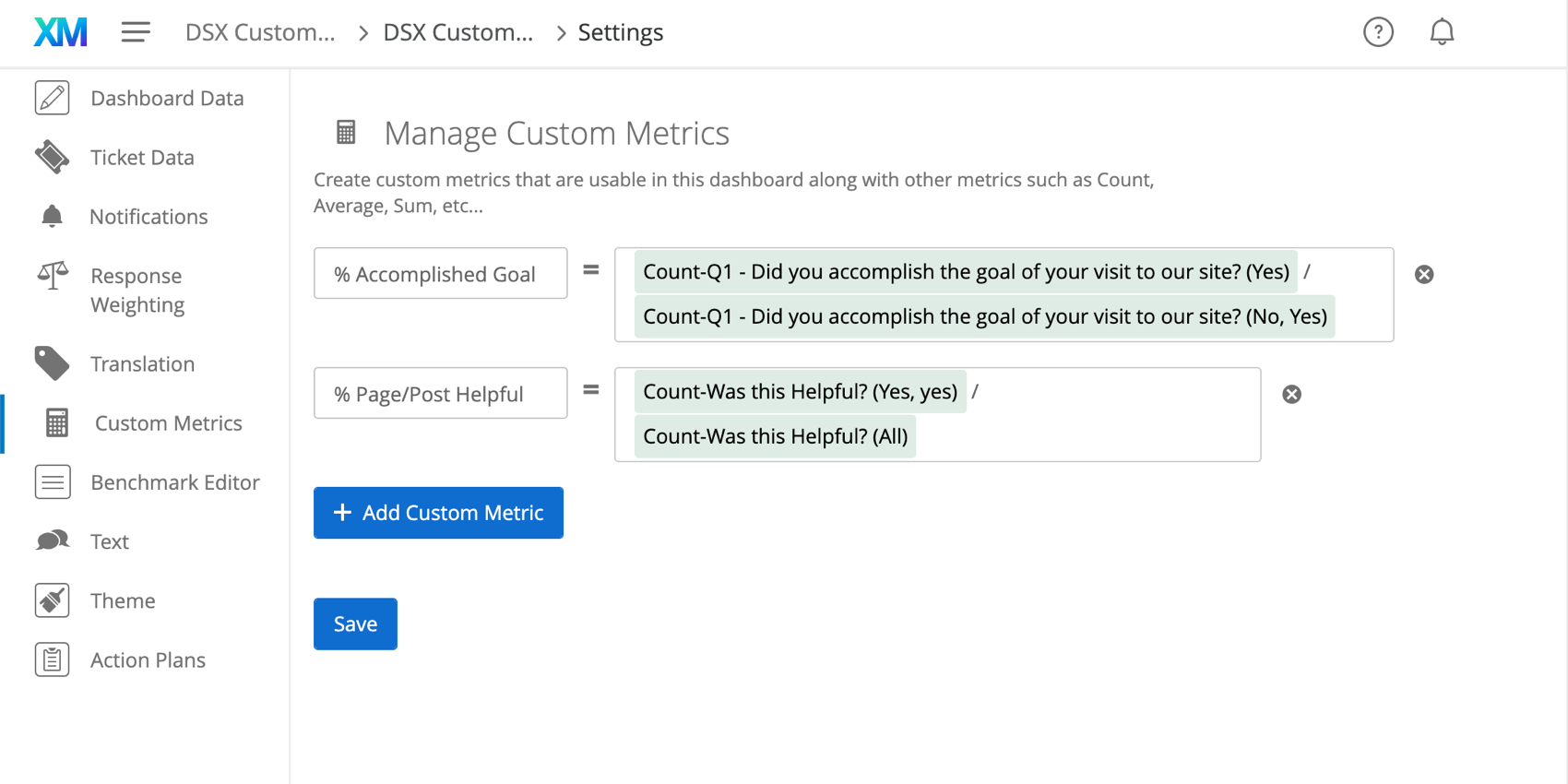Select Count-Q1 (No, Yes) denominator chip
1568x784 pixels.
985,316
